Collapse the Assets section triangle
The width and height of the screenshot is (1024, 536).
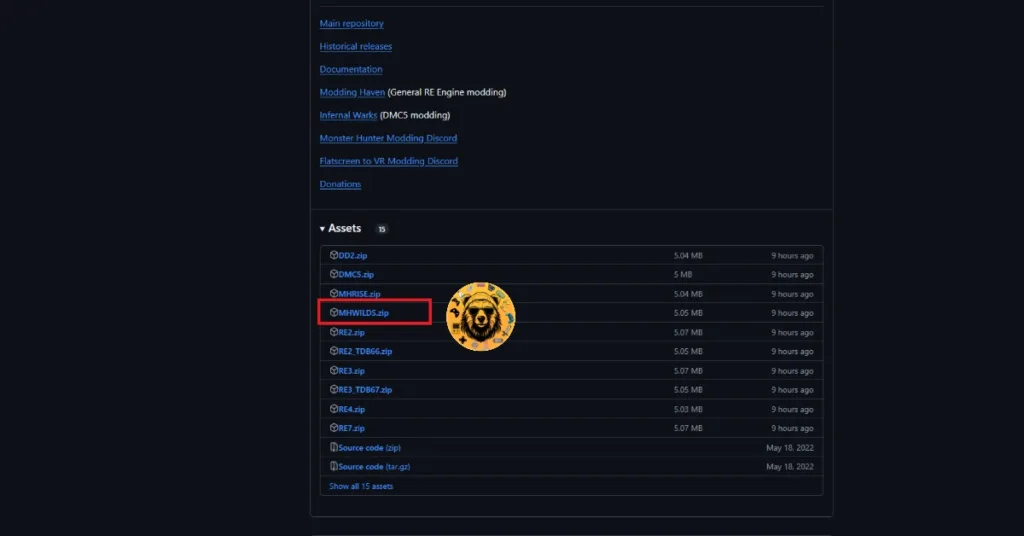coord(322,229)
